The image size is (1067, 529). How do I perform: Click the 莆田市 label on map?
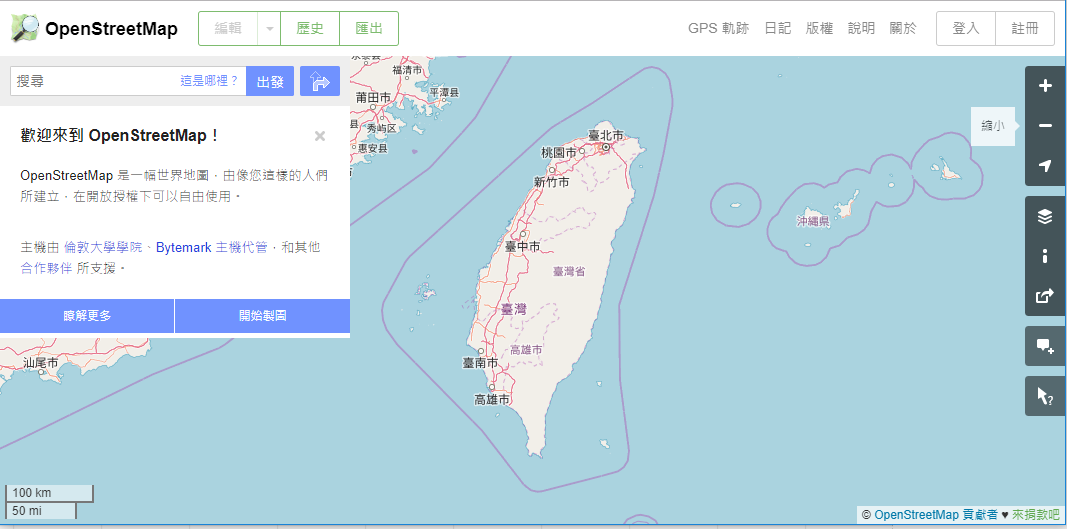coord(374,97)
